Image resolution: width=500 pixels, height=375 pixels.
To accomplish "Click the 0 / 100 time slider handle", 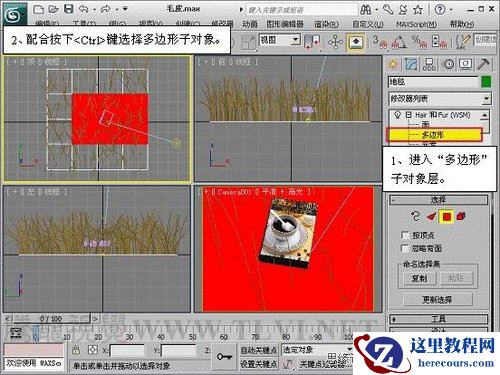I will 51,319.
